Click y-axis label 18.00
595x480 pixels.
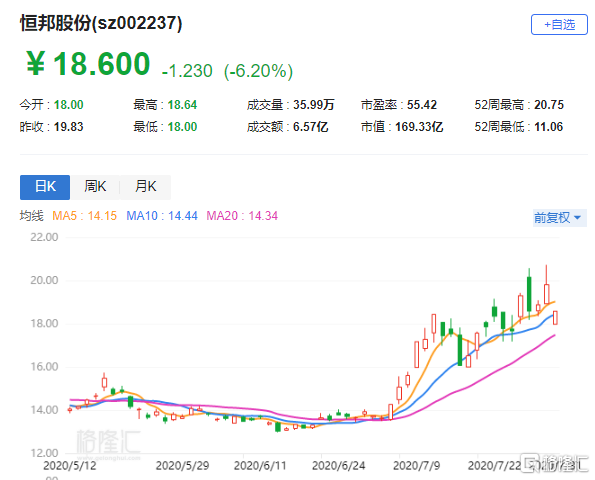pos(44,324)
